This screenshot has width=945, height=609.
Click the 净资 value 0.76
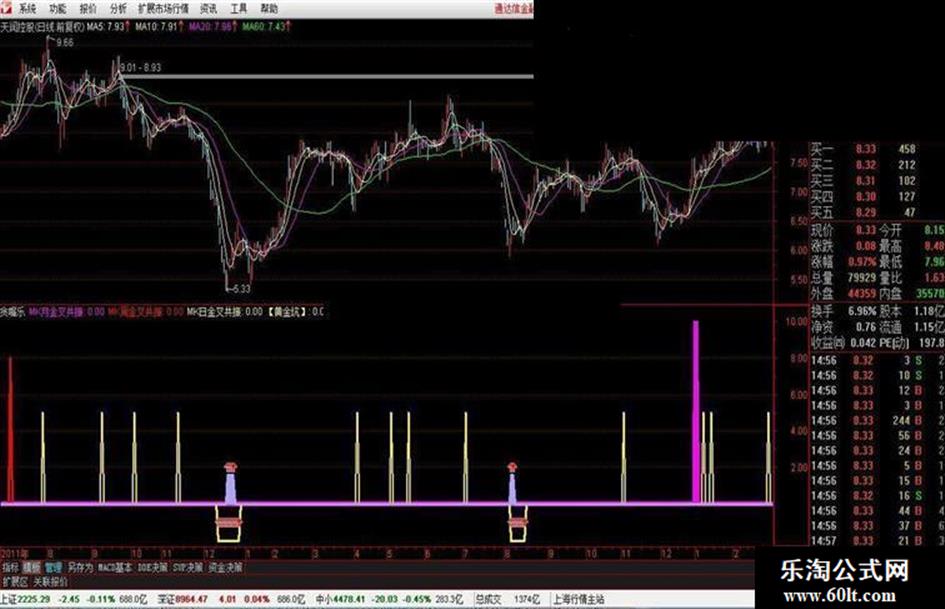coord(865,327)
